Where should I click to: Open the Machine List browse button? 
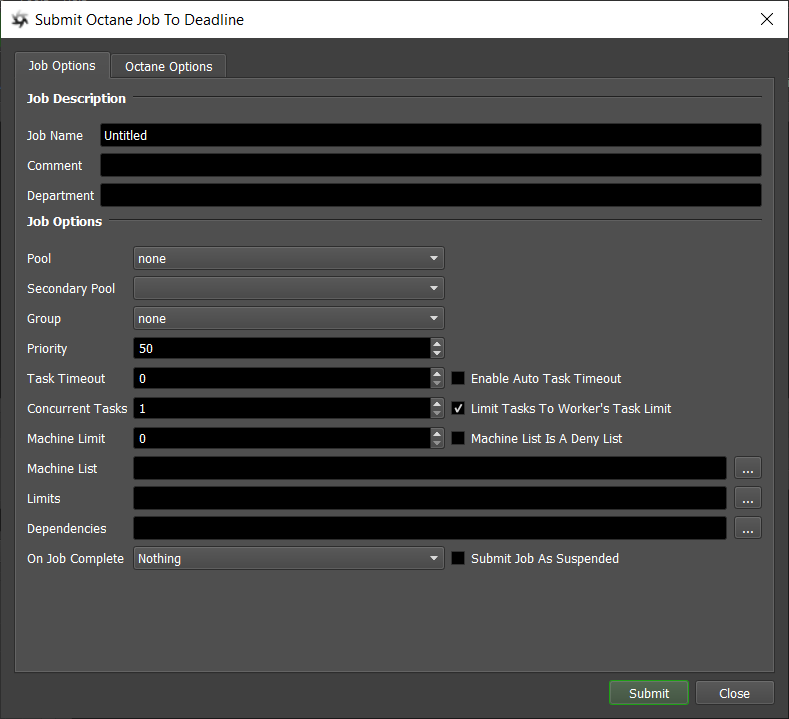click(748, 468)
